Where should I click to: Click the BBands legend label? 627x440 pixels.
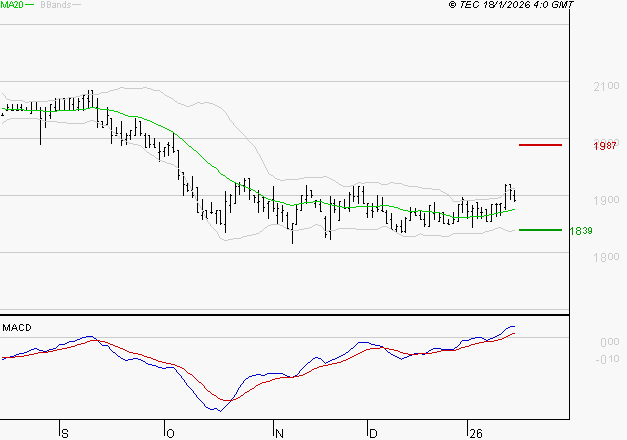click(x=56, y=5)
